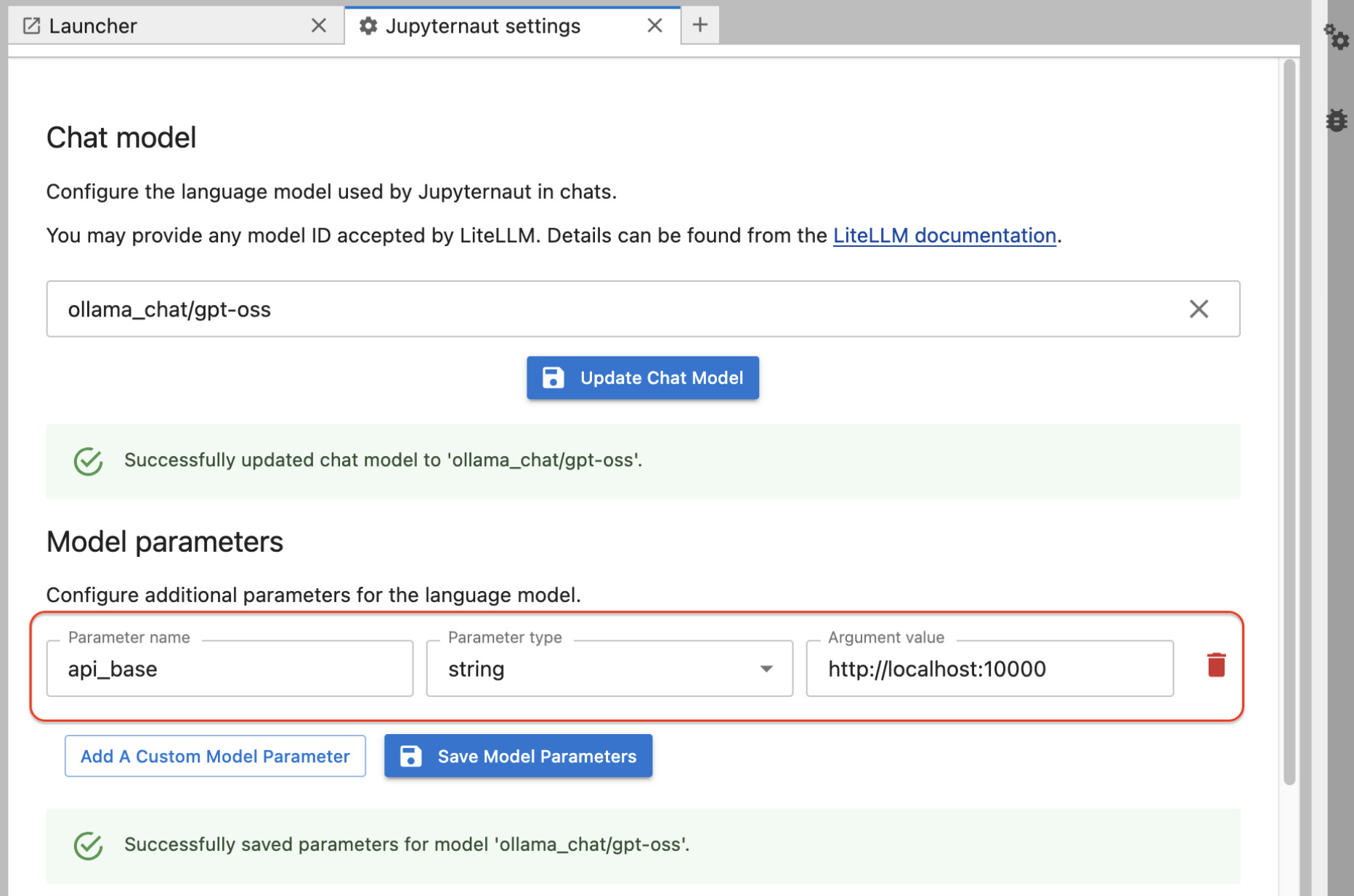Viewport: 1354px width, 896px height.
Task: Expand the Parameter type dropdown arrow
Action: coord(766,669)
